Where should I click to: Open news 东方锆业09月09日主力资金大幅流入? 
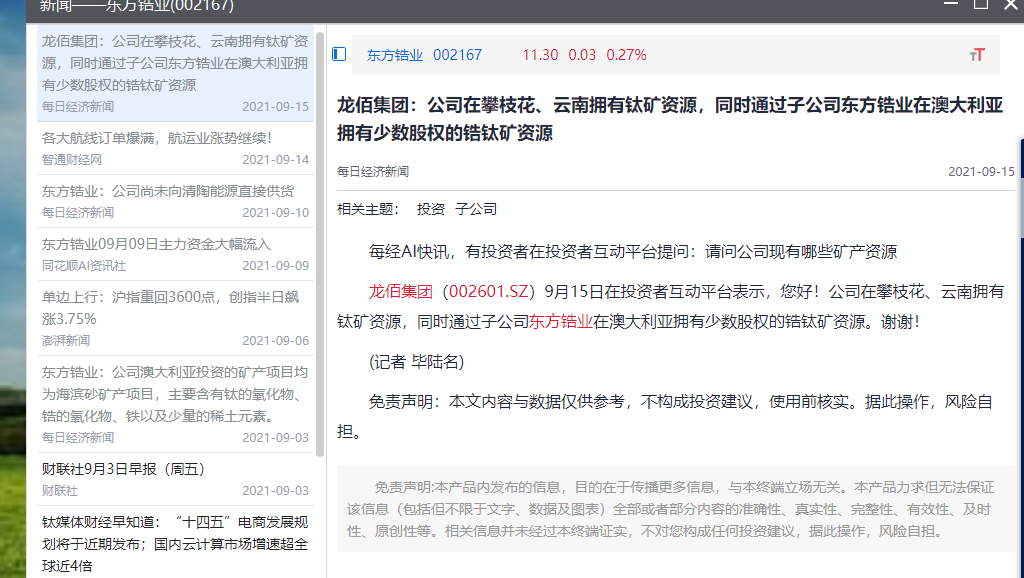pyautogui.click(x=175, y=253)
